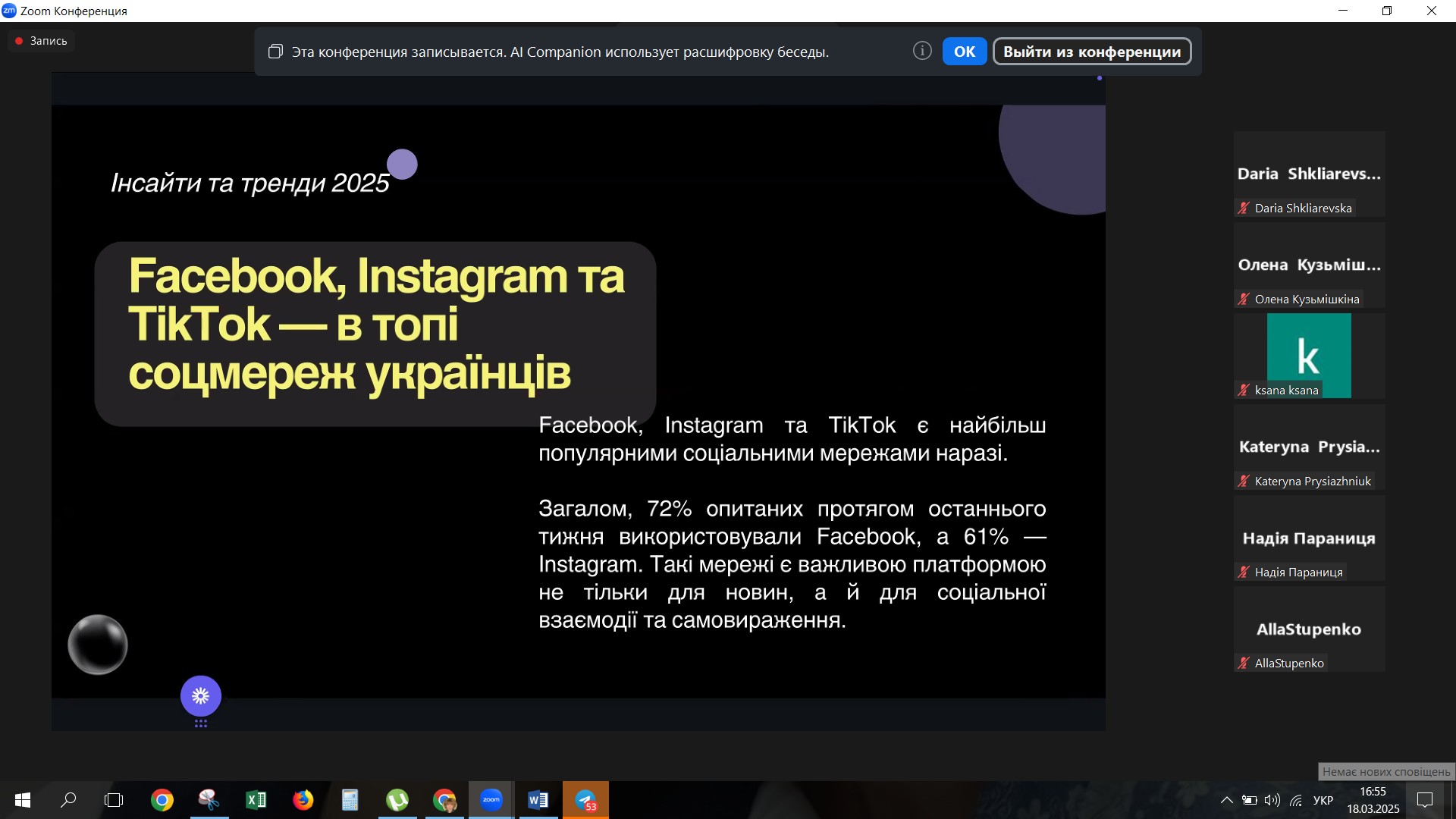
Task: Open Wi-Fi network tray icon
Action: [1297, 800]
